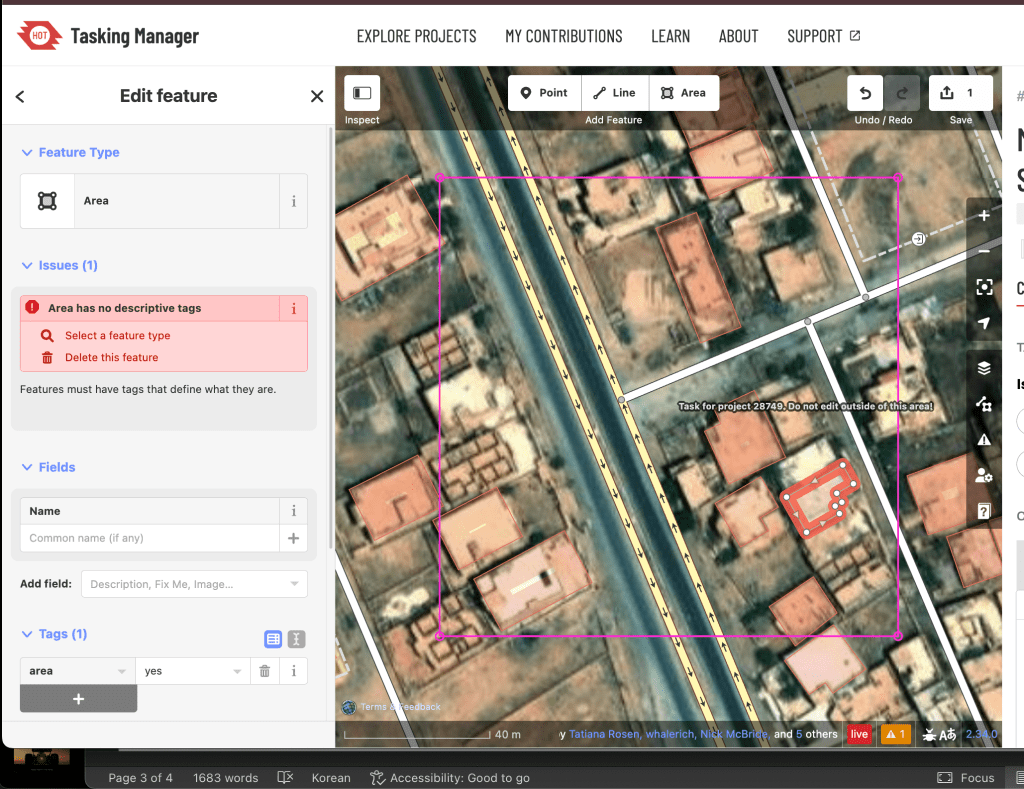Open the Explore Projects menu item
The height and width of the screenshot is (789, 1024).
click(x=416, y=36)
